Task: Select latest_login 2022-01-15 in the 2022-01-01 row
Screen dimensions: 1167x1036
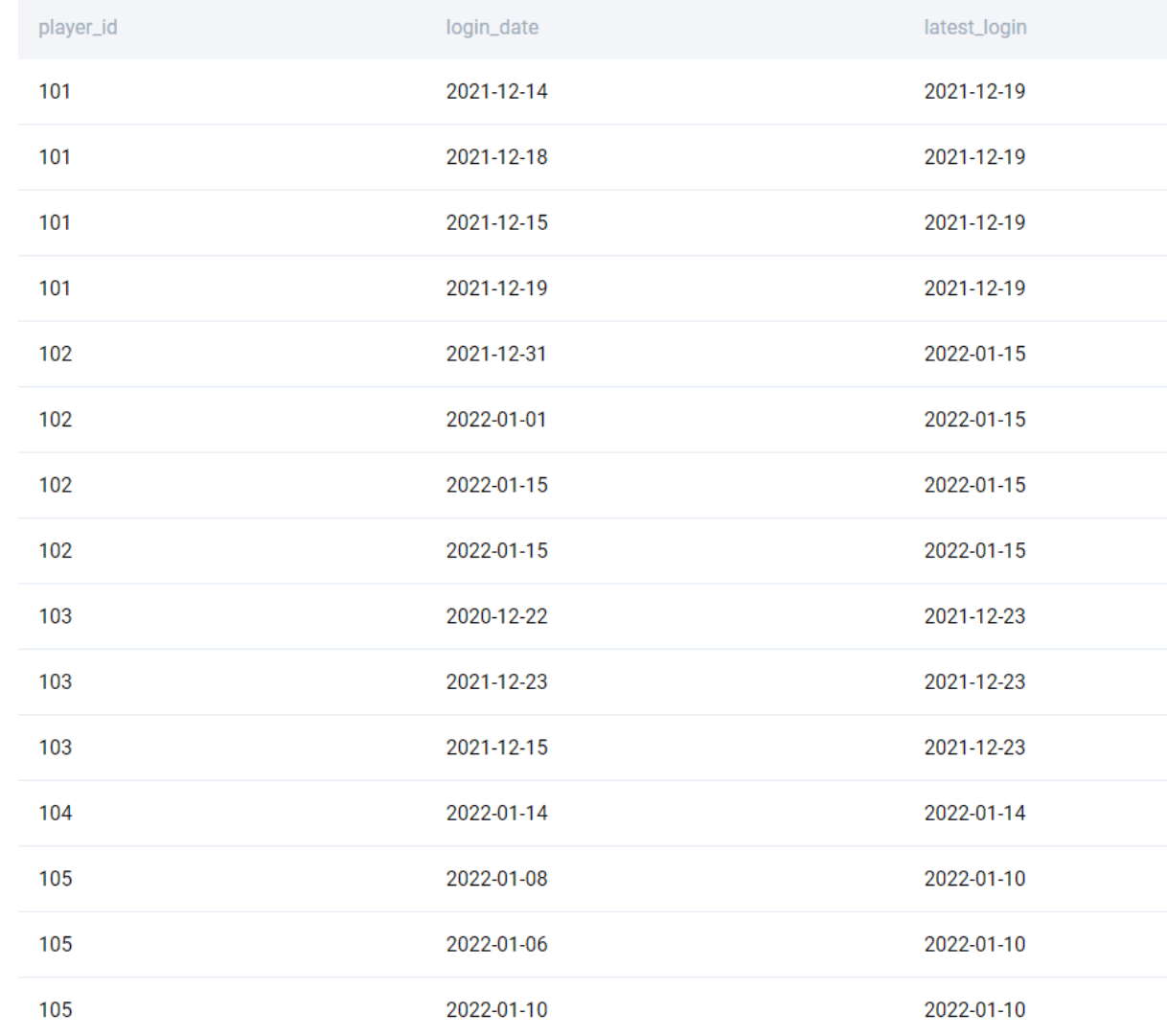Action: 975,420
